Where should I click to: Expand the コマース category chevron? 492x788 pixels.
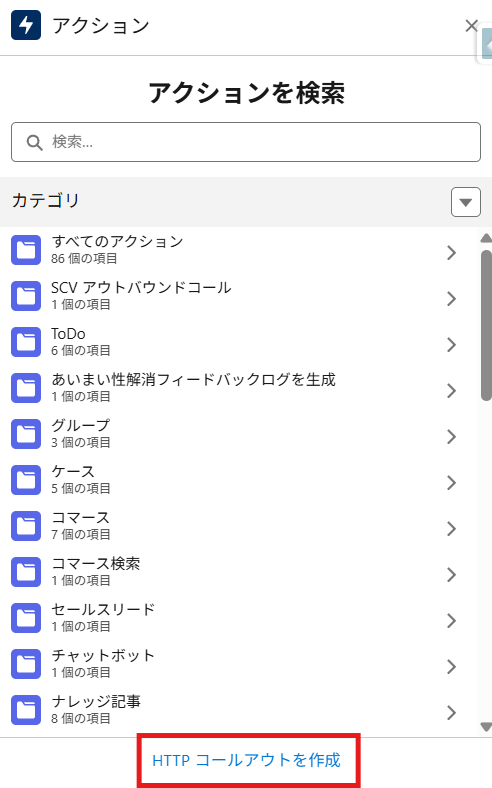(x=451, y=528)
